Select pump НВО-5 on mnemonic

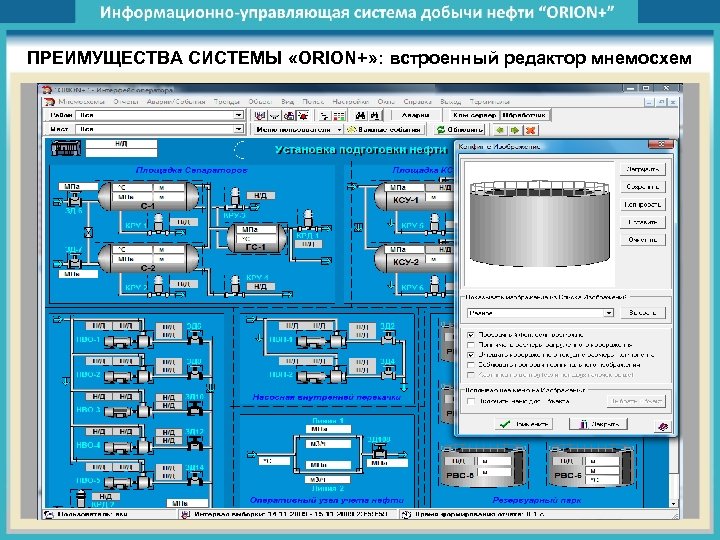click(x=129, y=481)
